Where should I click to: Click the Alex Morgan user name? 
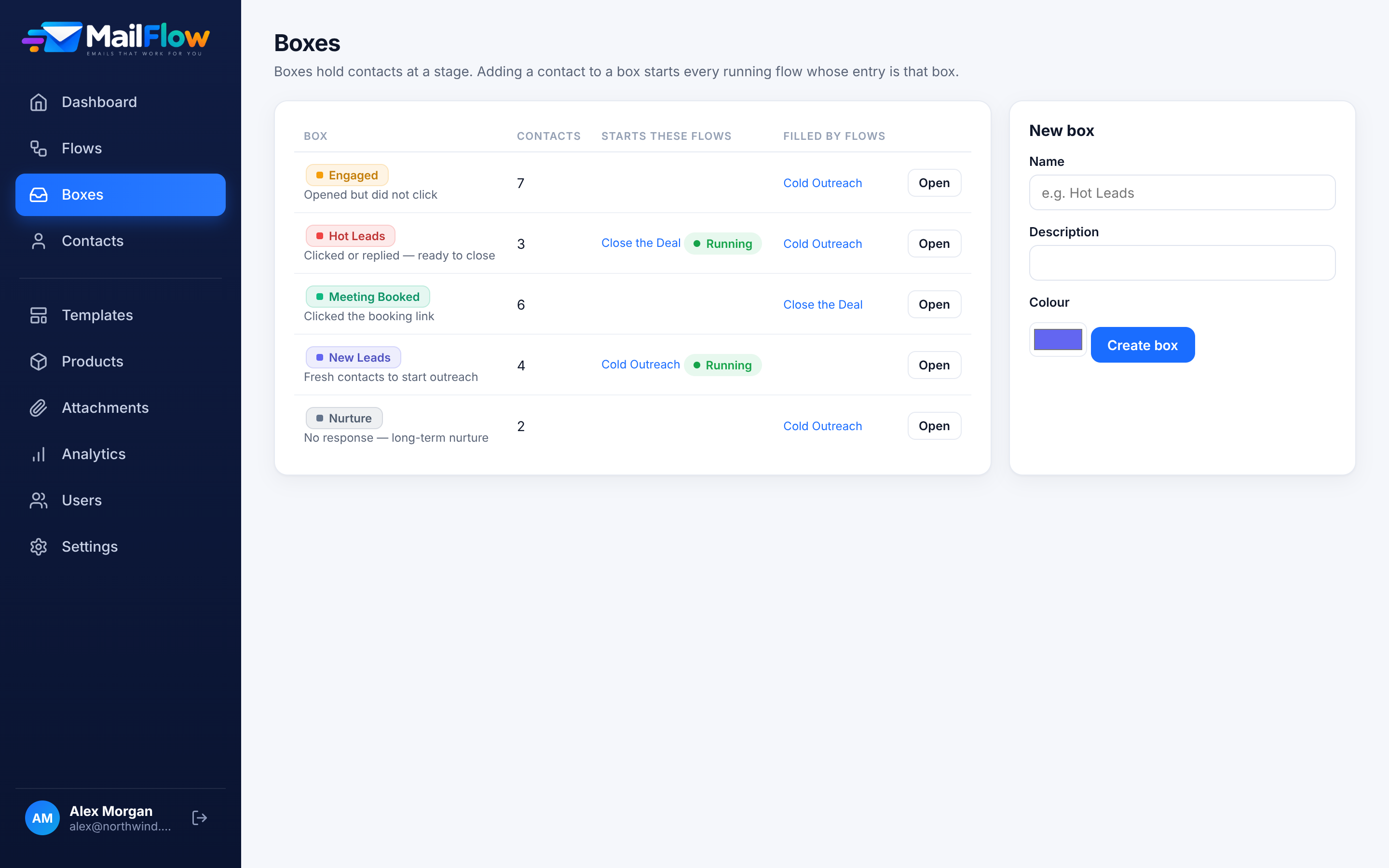tap(111, 811)
